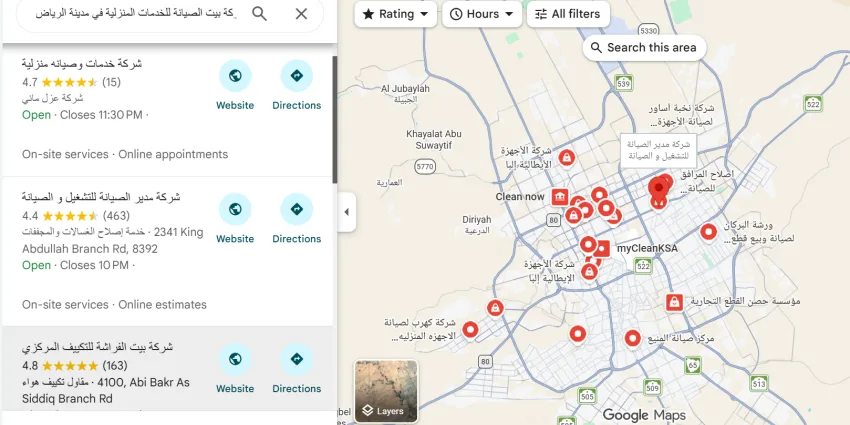The width and height of the screenshot is (850, 425).
Task: Open Website for شركة بيت الفراشة
Action: point(235,368)
